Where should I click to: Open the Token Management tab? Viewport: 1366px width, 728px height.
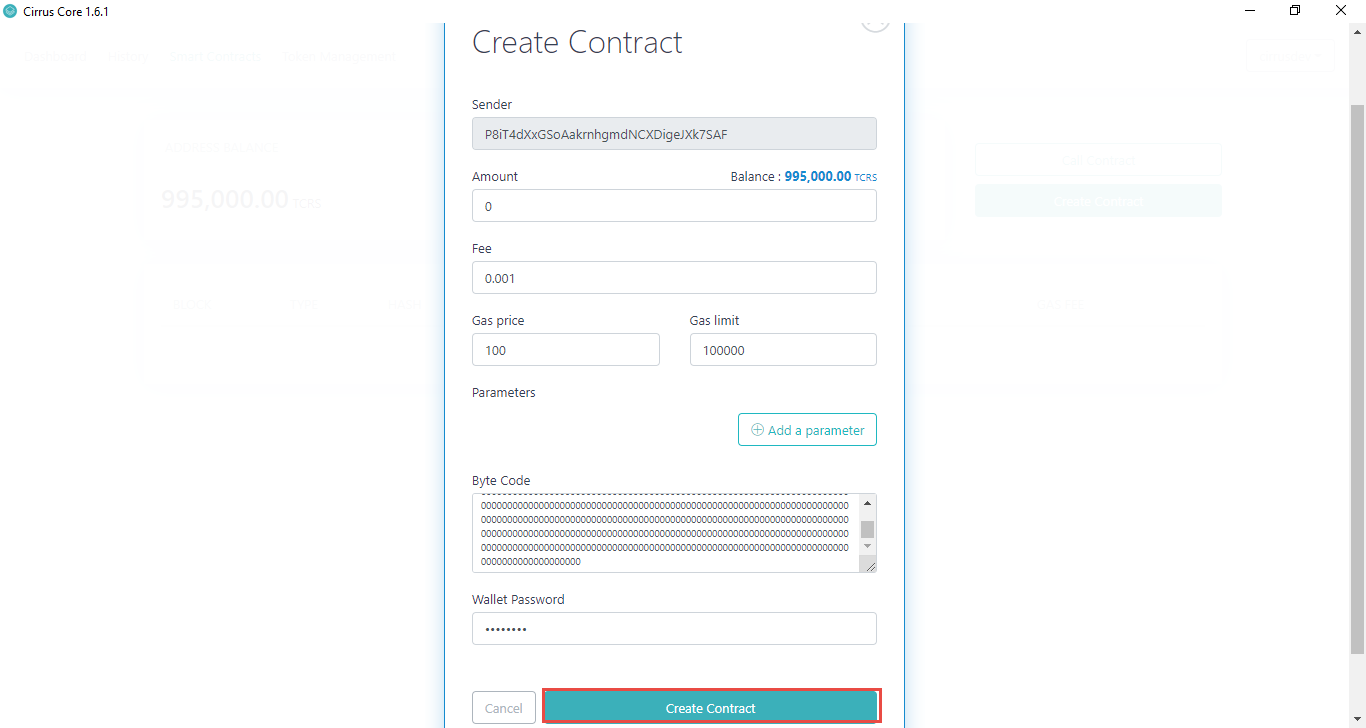(x=340, y=57)
